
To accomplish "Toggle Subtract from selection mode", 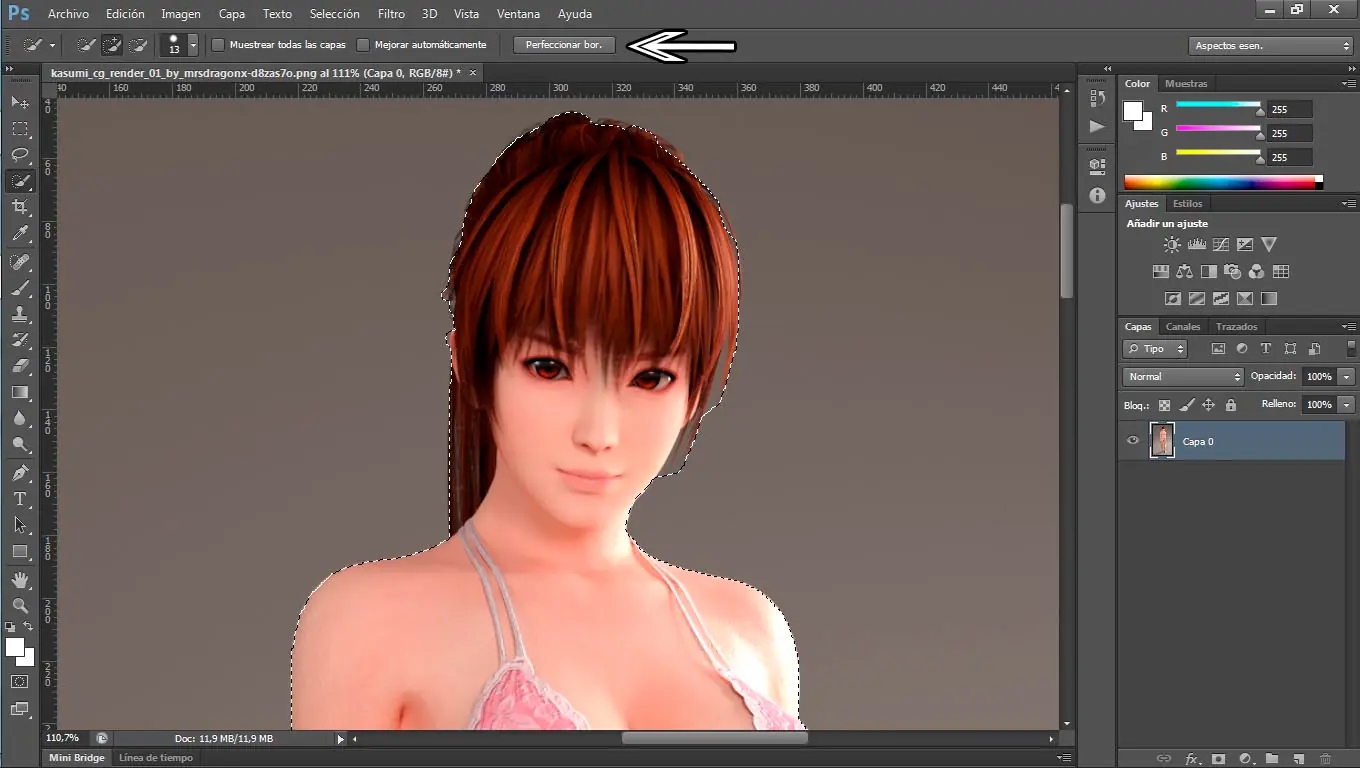I will (x=138, y=45).
